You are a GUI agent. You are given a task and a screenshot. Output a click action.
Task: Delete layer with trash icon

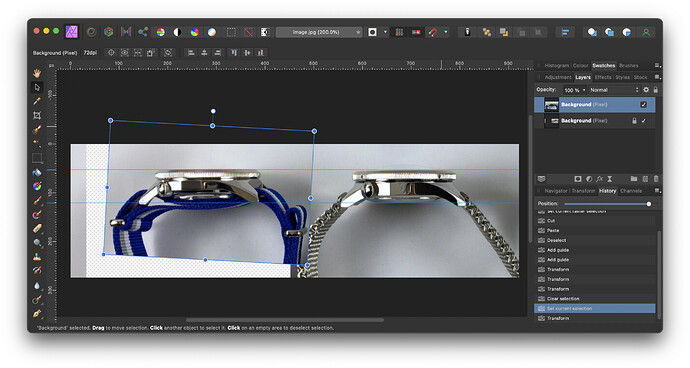(656, 179)
